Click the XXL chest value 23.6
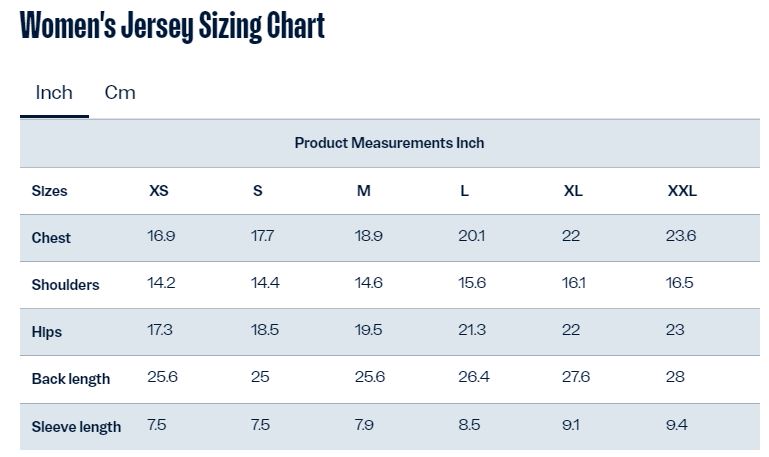Viewport: 769px width, 457px height. point(681,236)
